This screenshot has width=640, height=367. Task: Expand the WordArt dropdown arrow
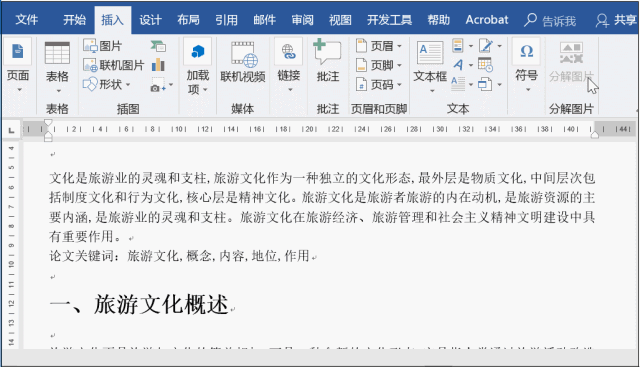tap(471, 65)
